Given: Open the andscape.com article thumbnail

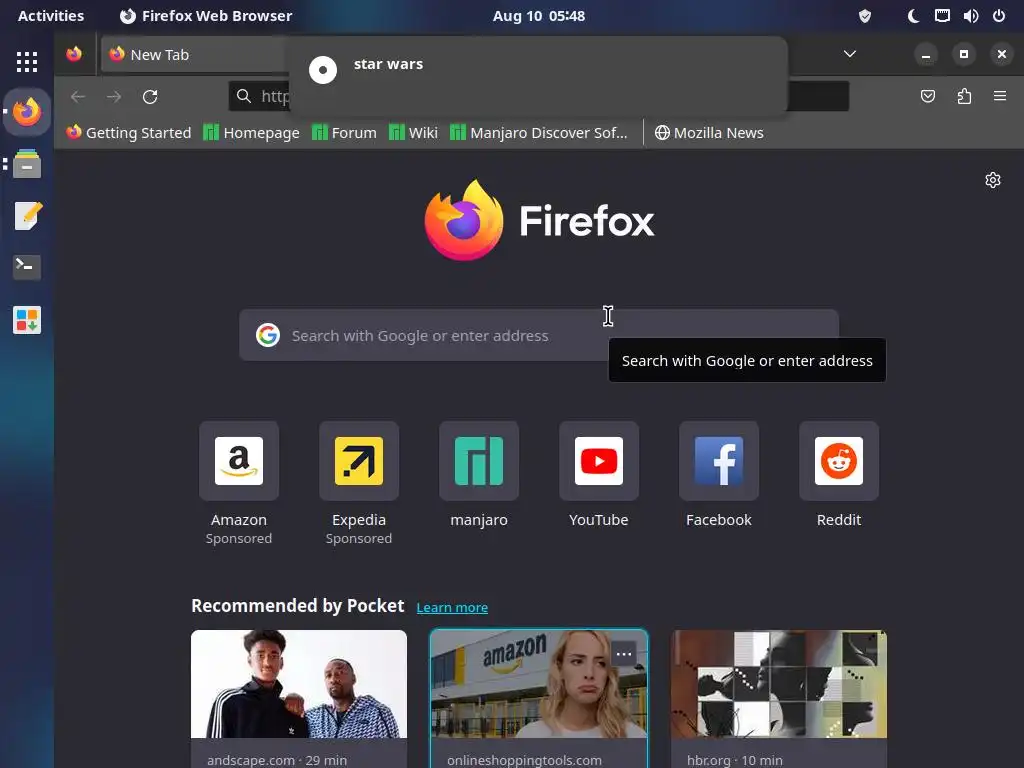Looking at the screenshot, I should coord(299,684).
